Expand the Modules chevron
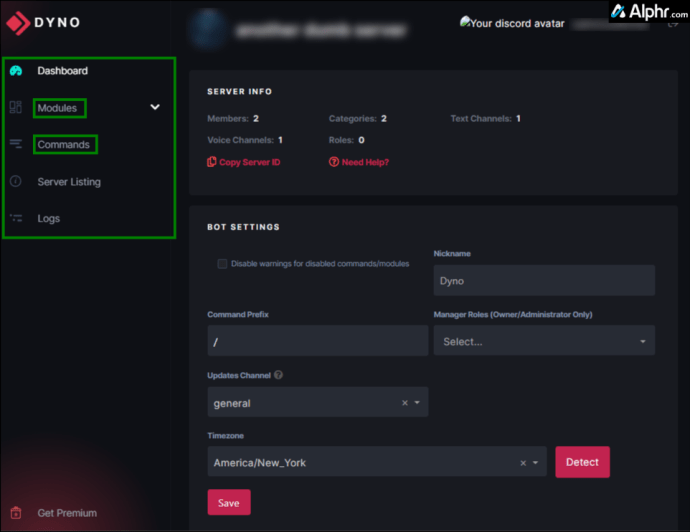 click(x=155, y=107)
